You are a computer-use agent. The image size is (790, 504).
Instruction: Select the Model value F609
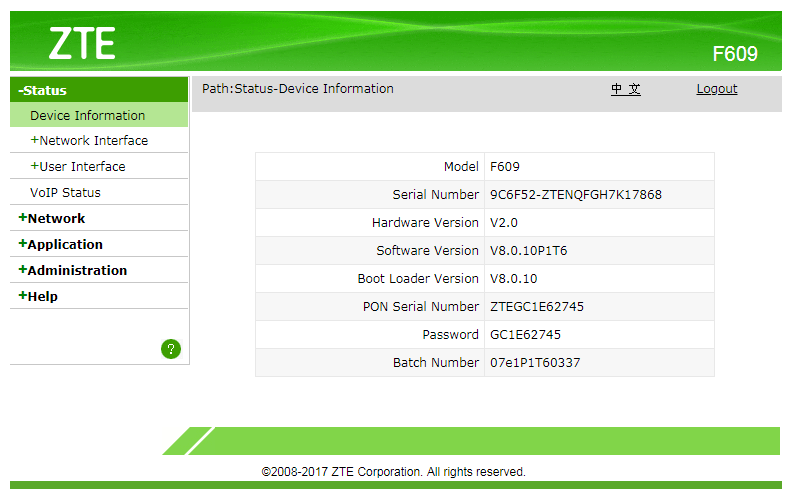click(505, 167)
